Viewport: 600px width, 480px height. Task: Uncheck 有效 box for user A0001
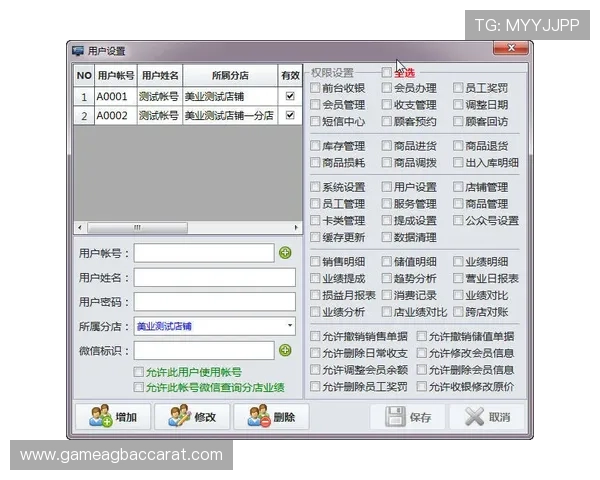[x=290, y=96]
